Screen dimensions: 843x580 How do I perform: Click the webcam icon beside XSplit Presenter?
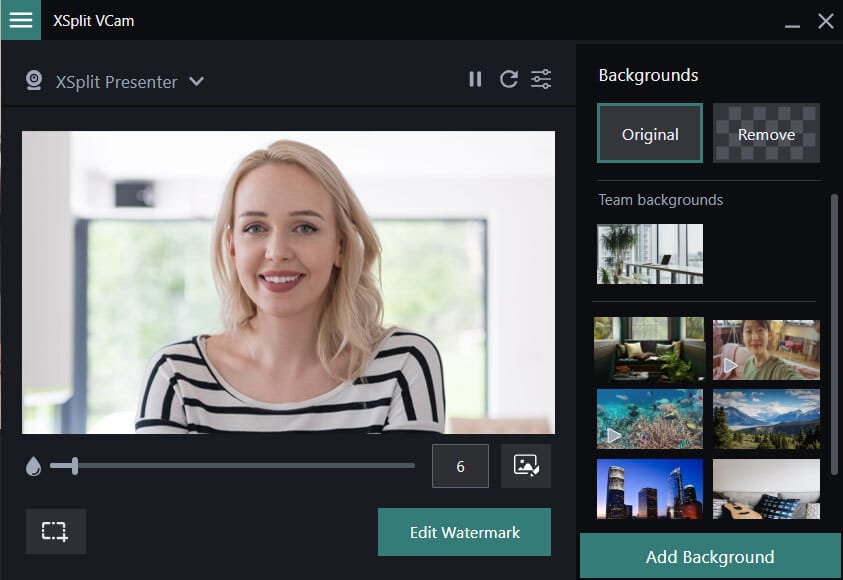click(34, 81)
